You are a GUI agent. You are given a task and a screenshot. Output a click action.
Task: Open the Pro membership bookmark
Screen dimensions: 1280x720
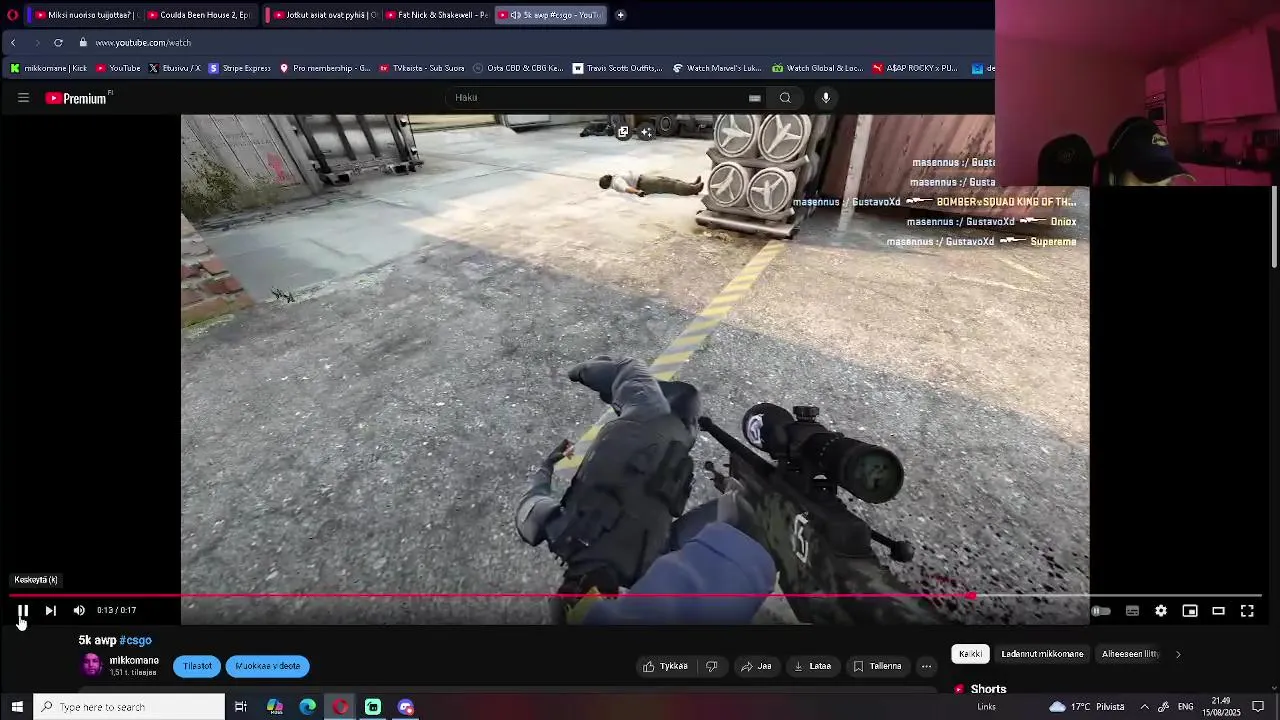click(325, 68)
